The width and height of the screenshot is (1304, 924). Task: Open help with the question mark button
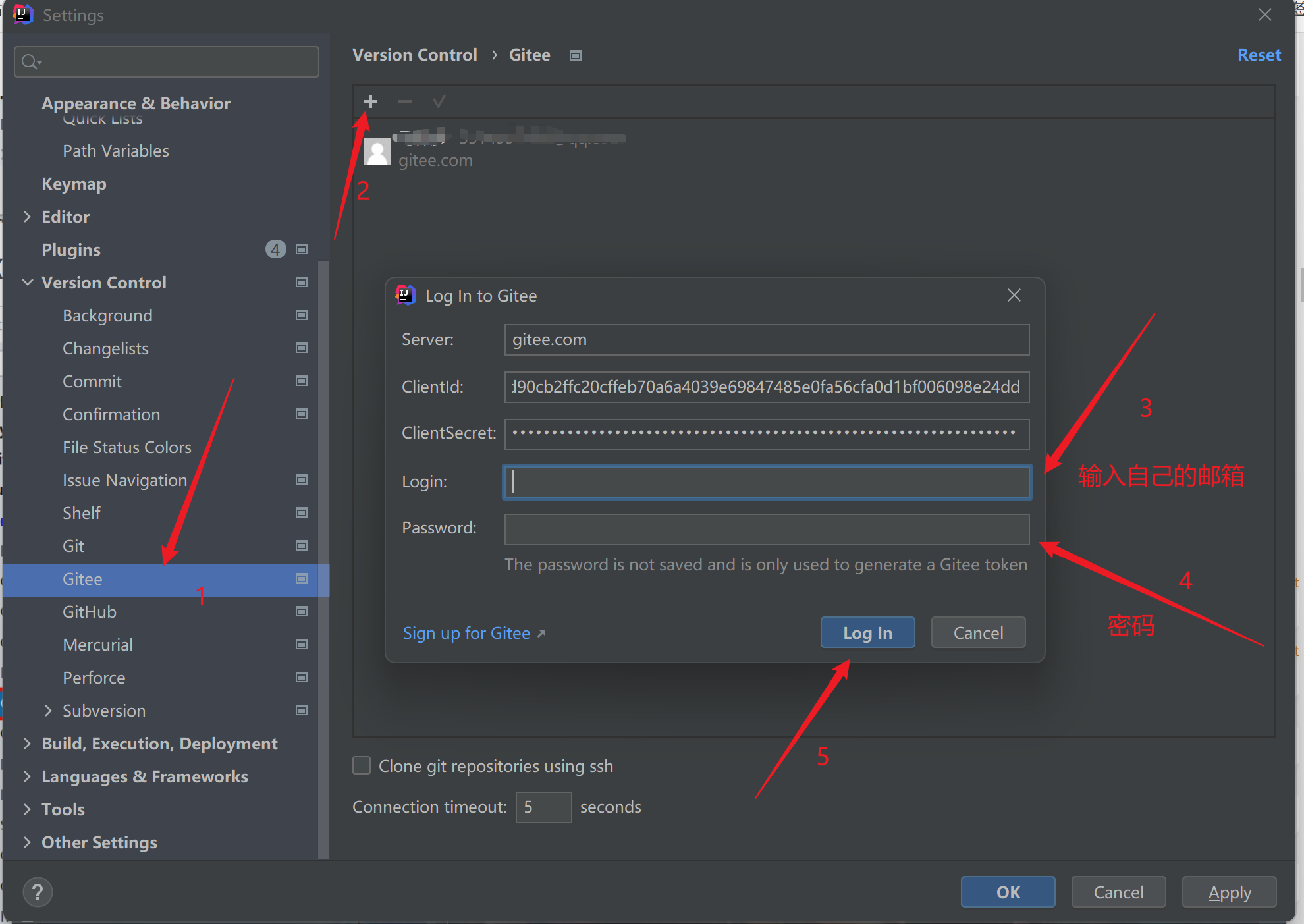(x=38, y=892)
